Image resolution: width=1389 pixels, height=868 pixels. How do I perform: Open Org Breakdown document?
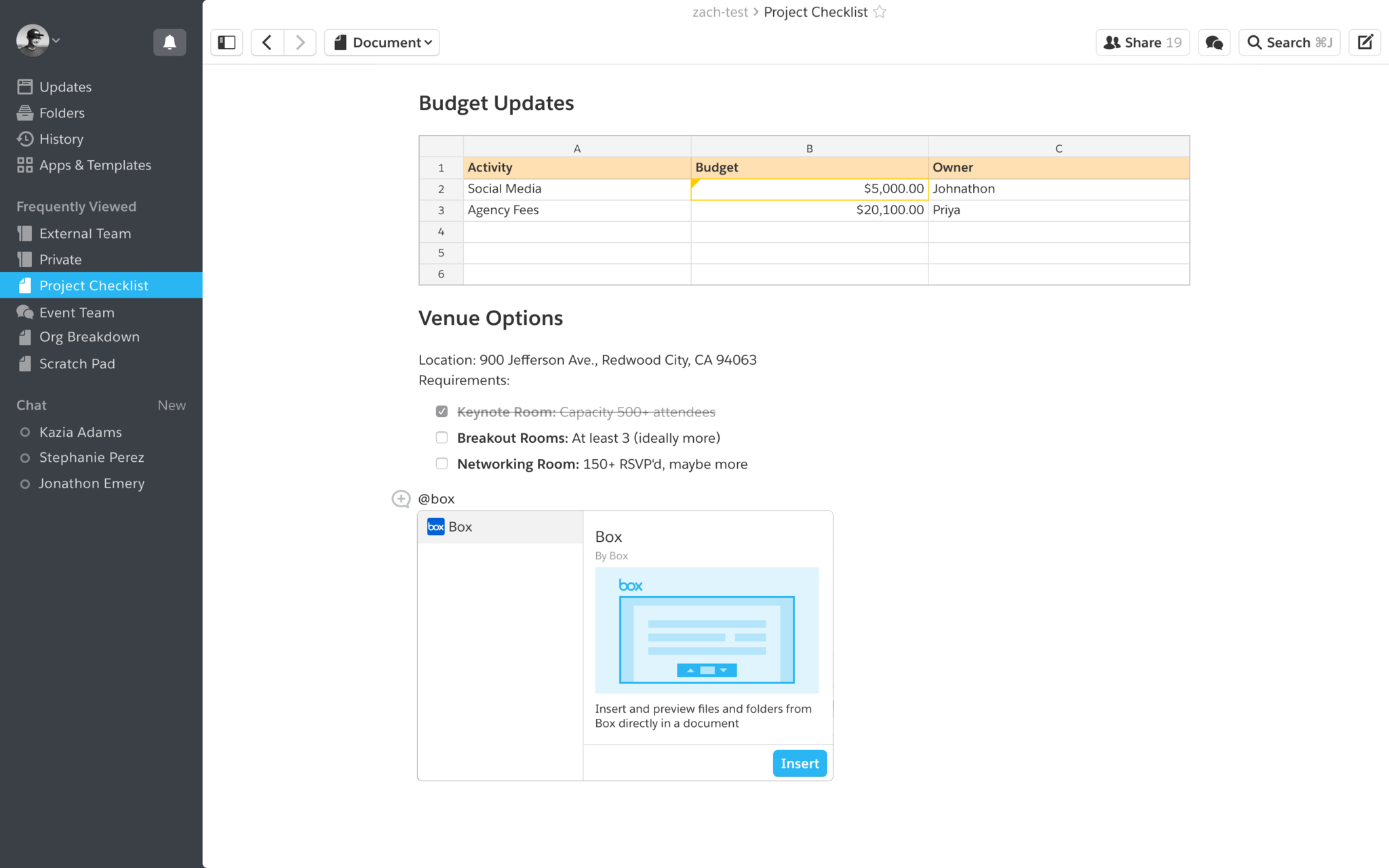pyautogui.click(x=101, y=337)
